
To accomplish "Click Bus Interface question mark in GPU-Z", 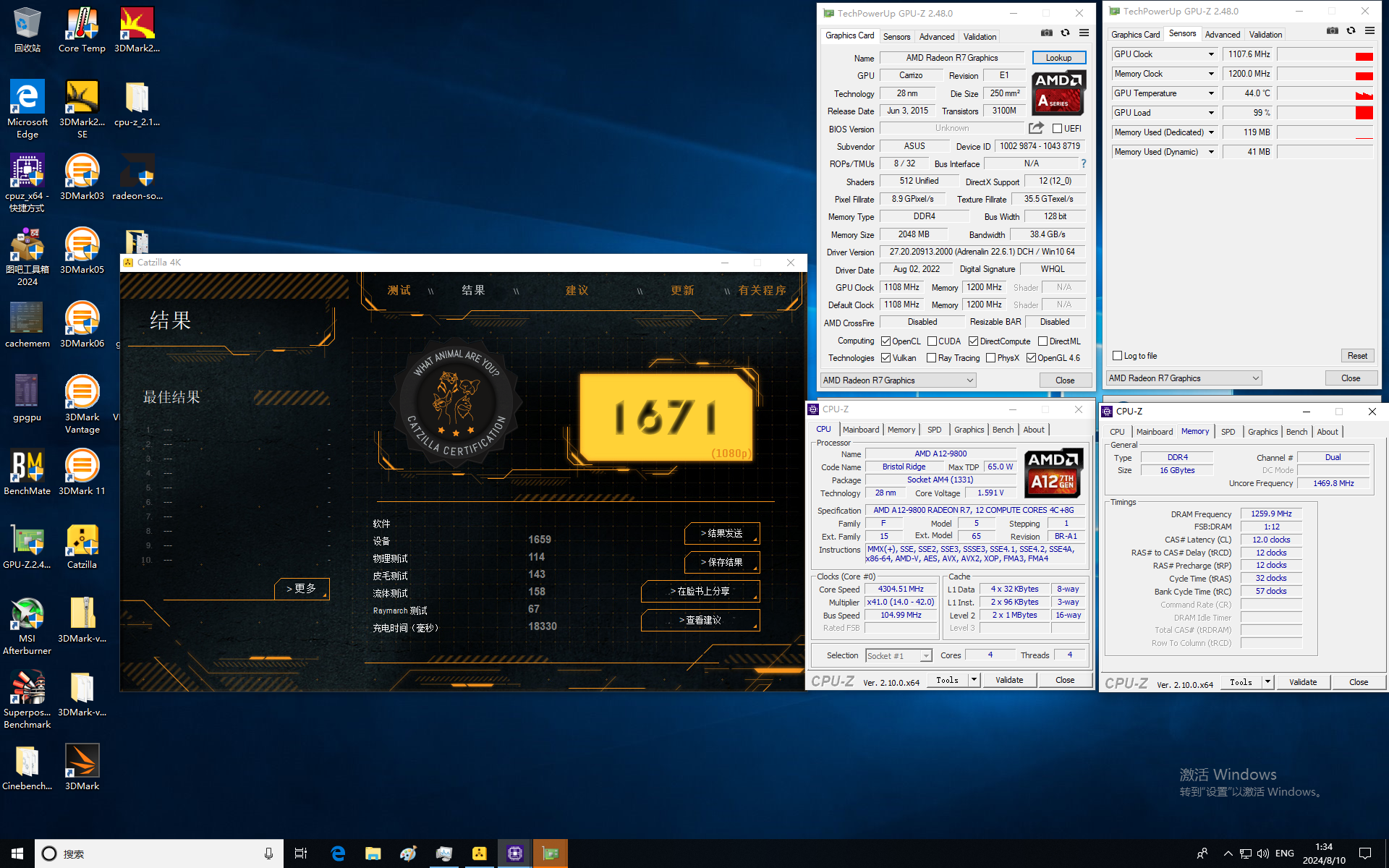I will click(1084, 163).
